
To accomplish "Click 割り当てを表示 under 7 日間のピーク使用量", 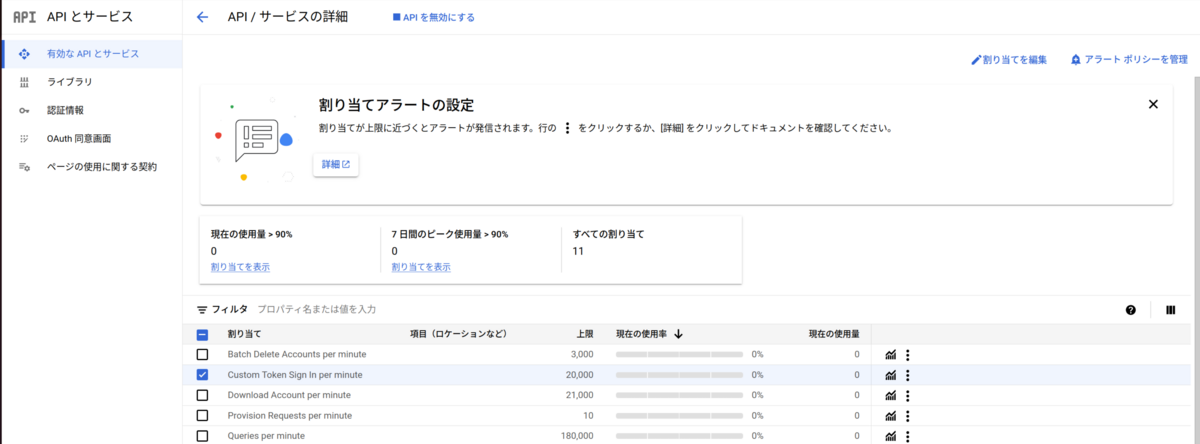I will pos(421,267).
